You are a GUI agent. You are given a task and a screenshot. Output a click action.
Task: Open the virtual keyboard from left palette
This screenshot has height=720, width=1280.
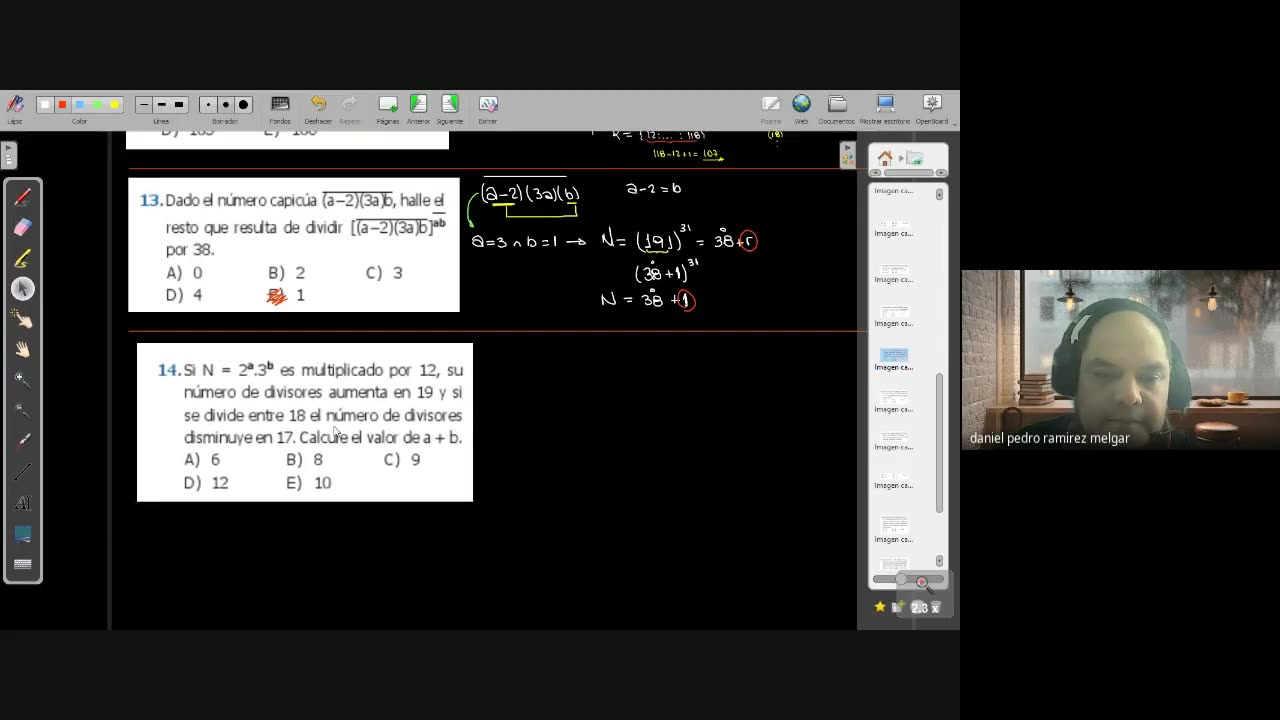point(23,564)
